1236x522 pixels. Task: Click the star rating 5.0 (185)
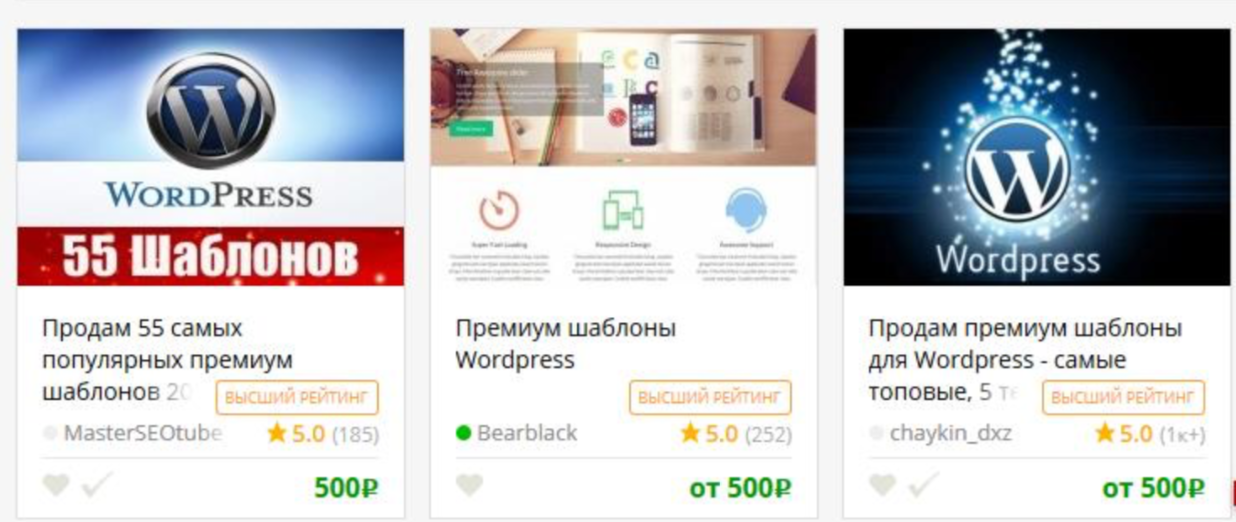click(x=323, y=434)
